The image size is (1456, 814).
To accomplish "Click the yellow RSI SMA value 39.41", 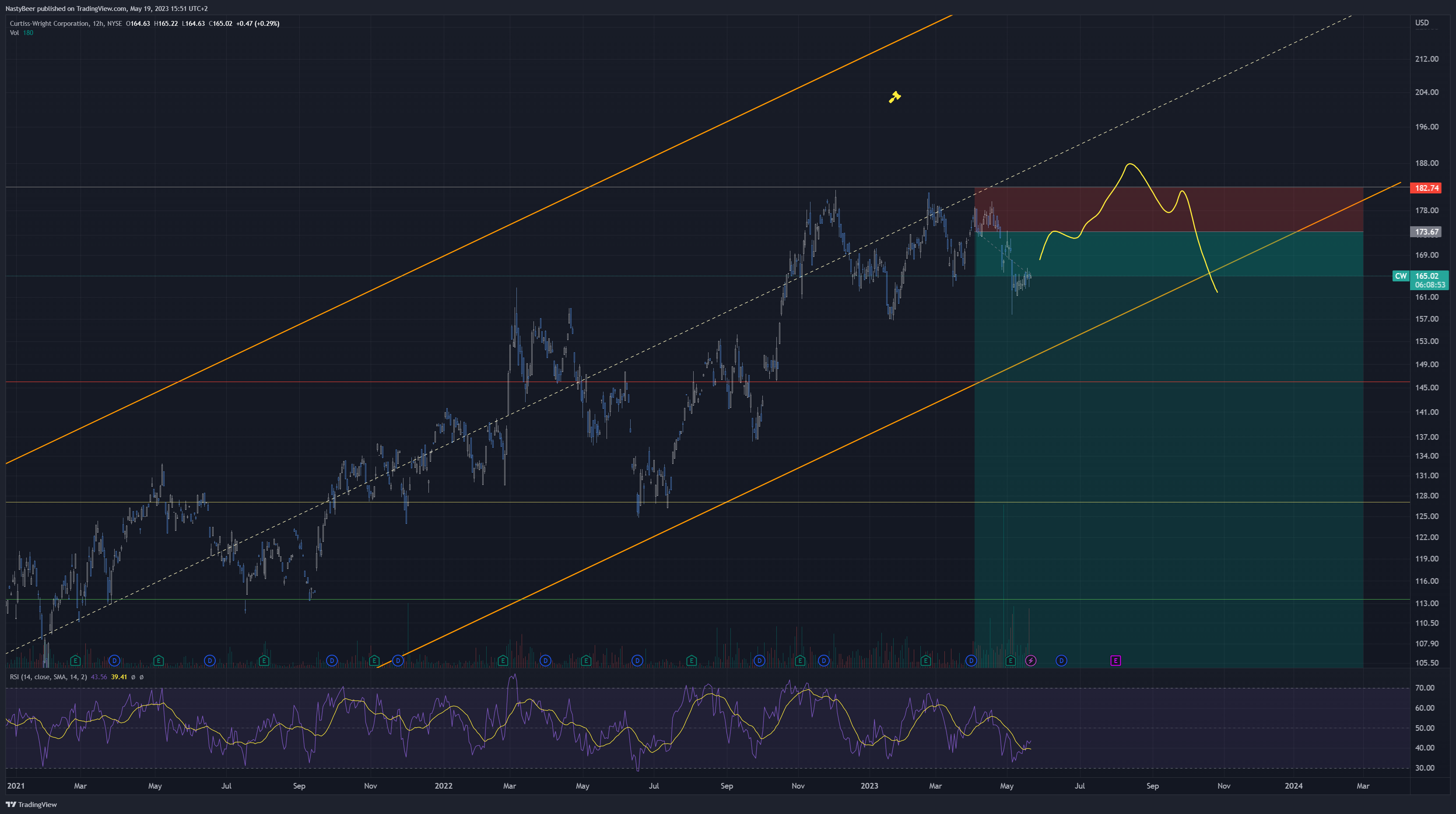I will click(119, 677).
